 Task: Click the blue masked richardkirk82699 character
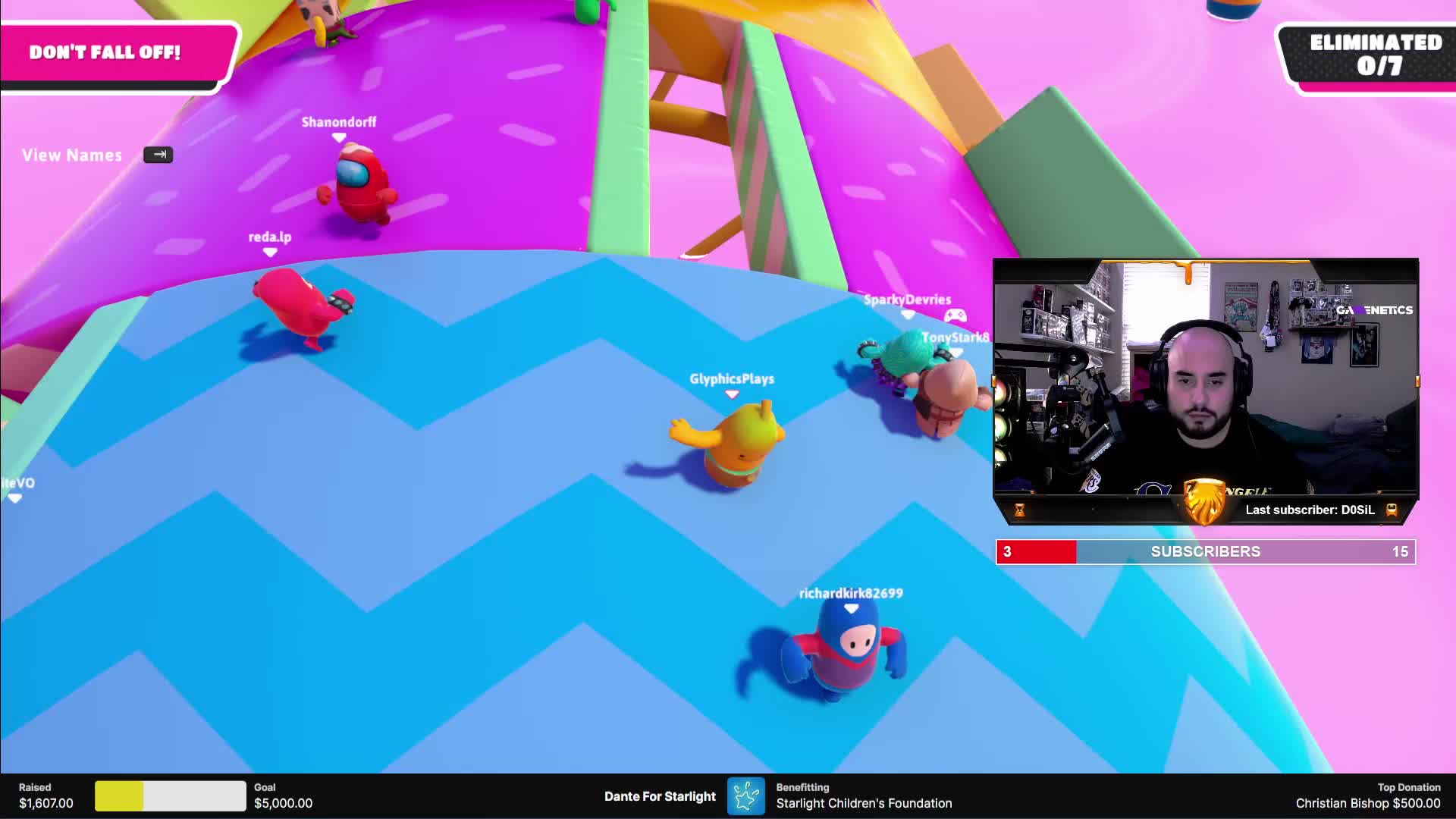tap(846, 651)
